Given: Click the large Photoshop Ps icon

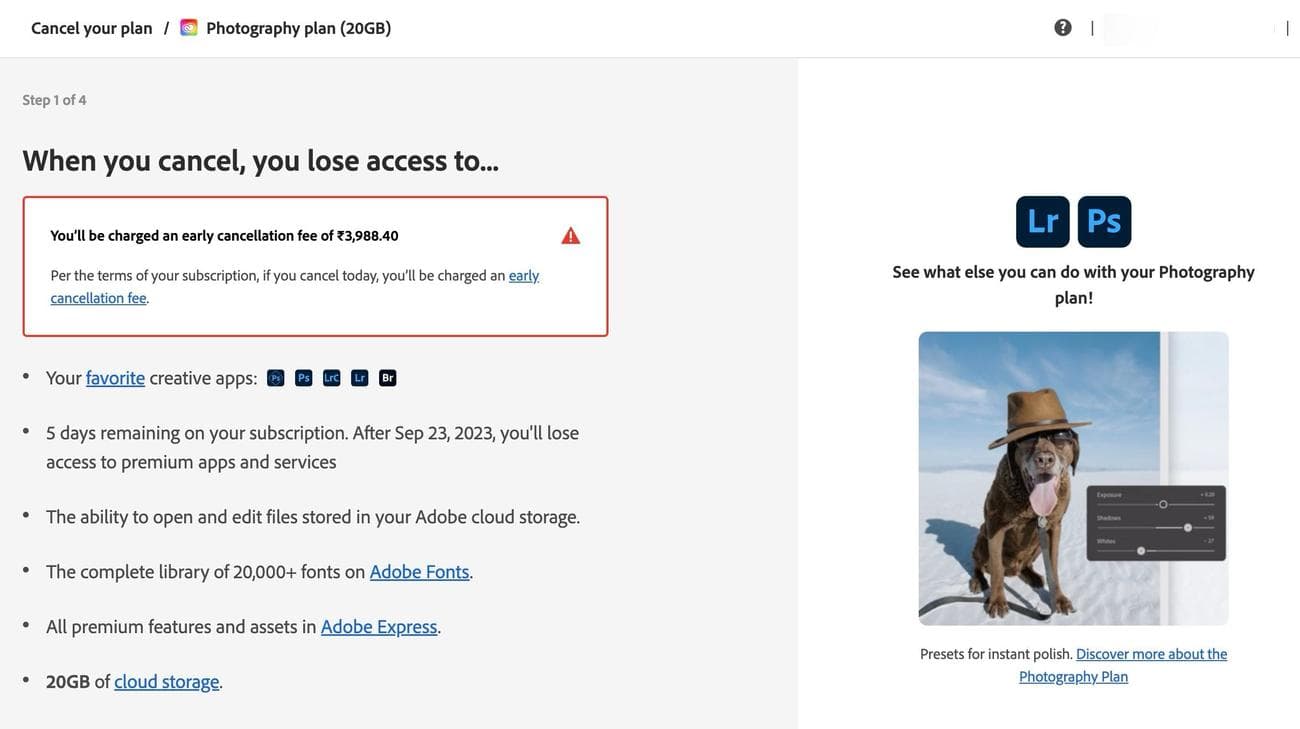Looking at the screenshot, I should click(x=1104, y=222).
